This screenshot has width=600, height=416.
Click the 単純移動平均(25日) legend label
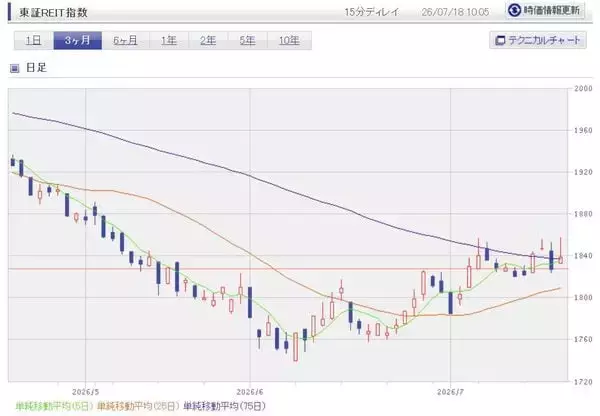point(138,406)
